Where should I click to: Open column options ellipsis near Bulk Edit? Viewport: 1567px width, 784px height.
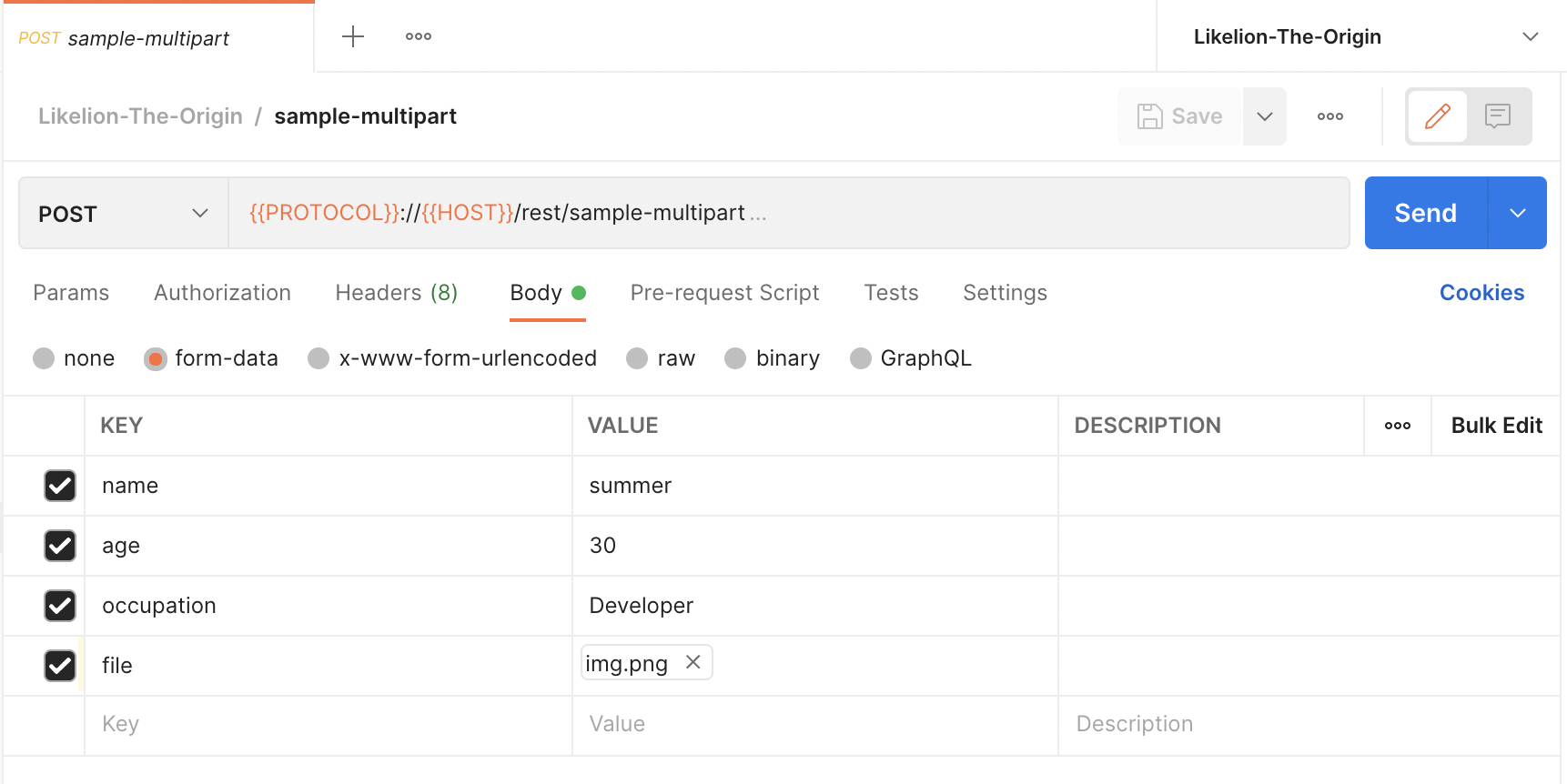[x=1397, y=426]
